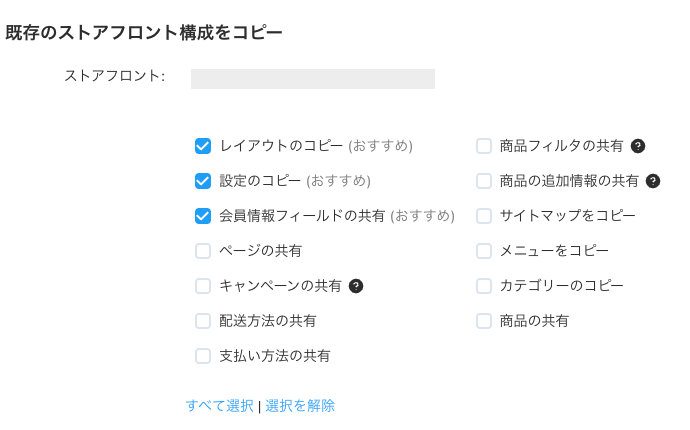Image resolution: width=690 pixels, height=430 pixels.
Task: Click the すべて選択 link
Action: pyautogui.click(x=219, y=406)
